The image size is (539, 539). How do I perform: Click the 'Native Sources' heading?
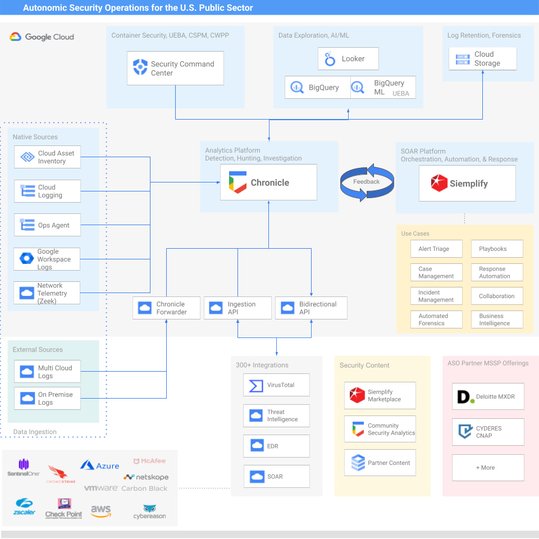click(35, 137)
